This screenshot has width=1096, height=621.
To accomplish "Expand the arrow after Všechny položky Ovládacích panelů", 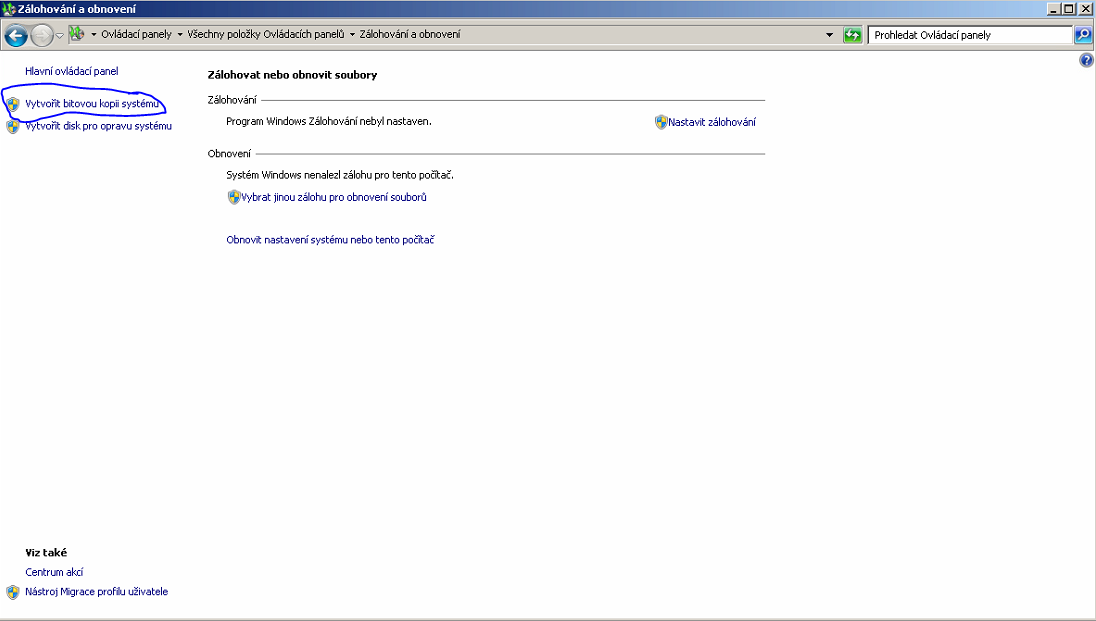I will click(352, 34).
